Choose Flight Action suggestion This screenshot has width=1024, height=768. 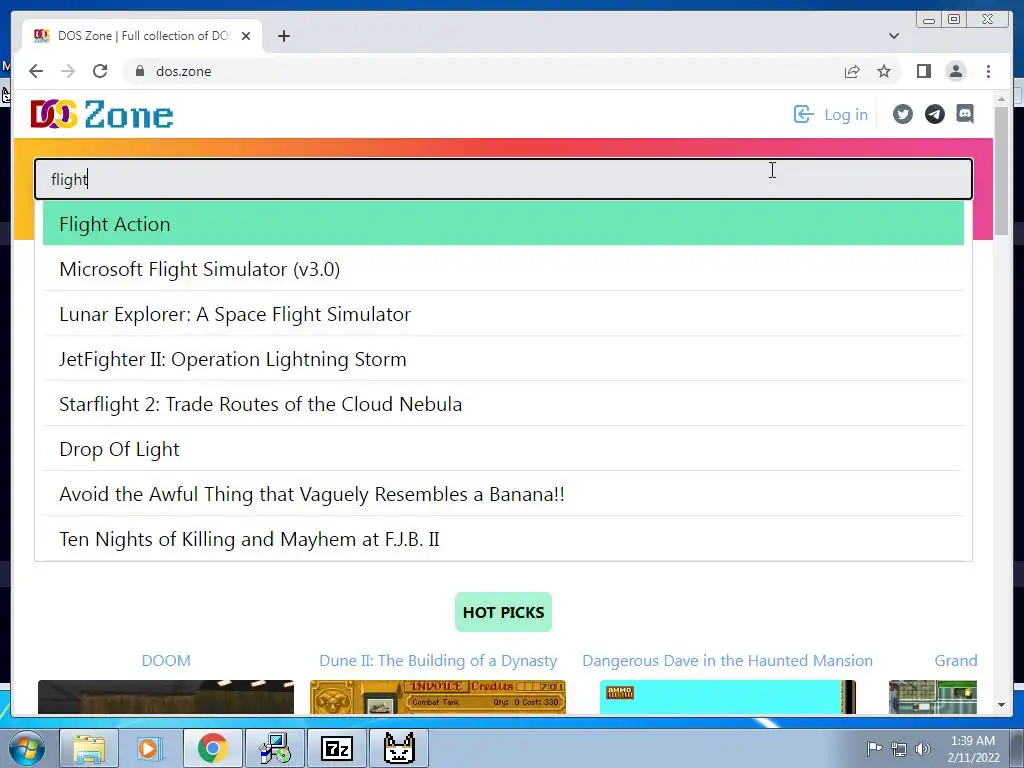[x=503, y=224]
